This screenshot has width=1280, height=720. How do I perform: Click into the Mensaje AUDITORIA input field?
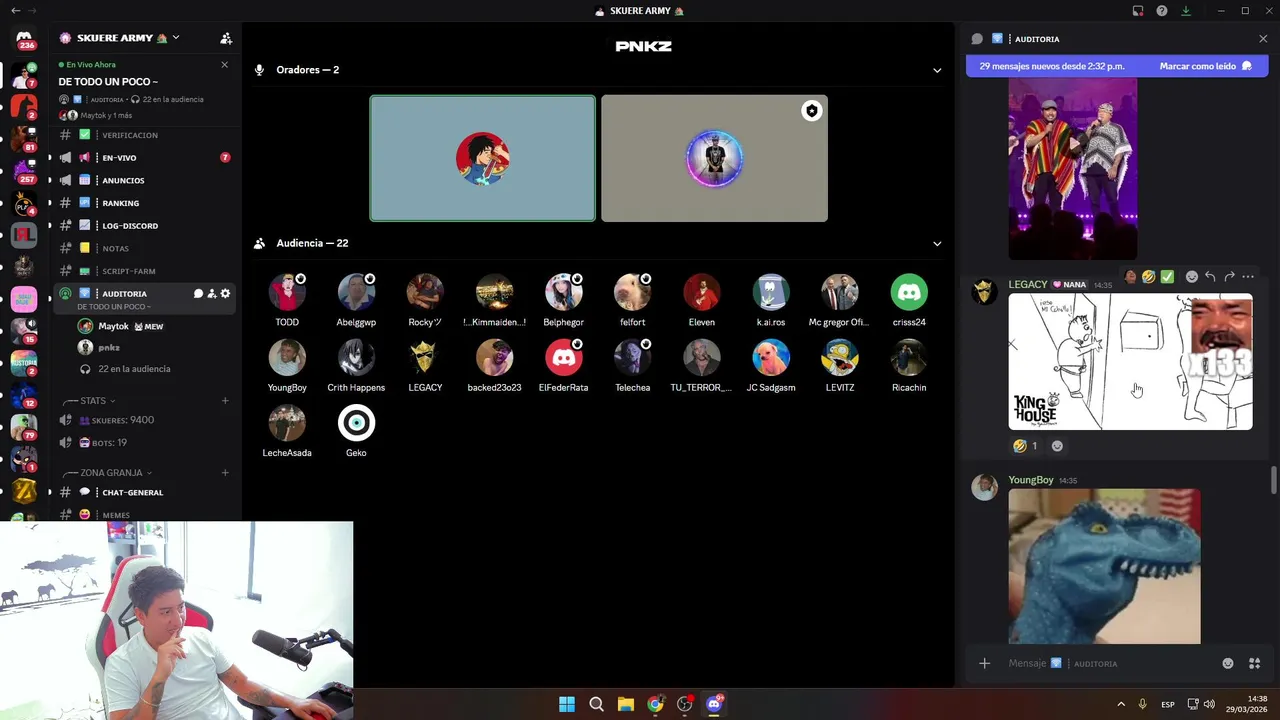tap(1110, 663)
